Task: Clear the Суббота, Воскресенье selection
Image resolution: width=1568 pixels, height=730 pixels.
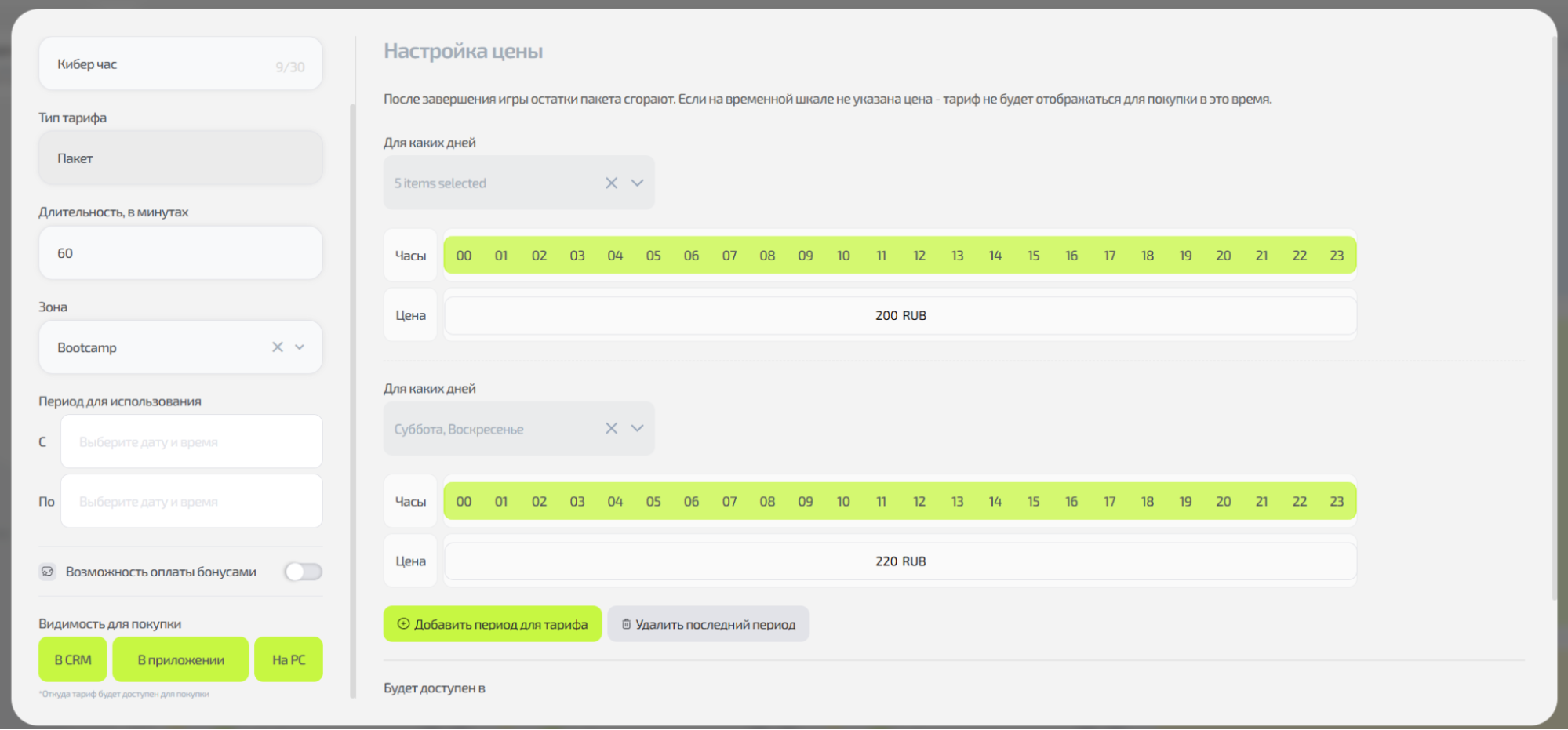Action: coord(612,428)
